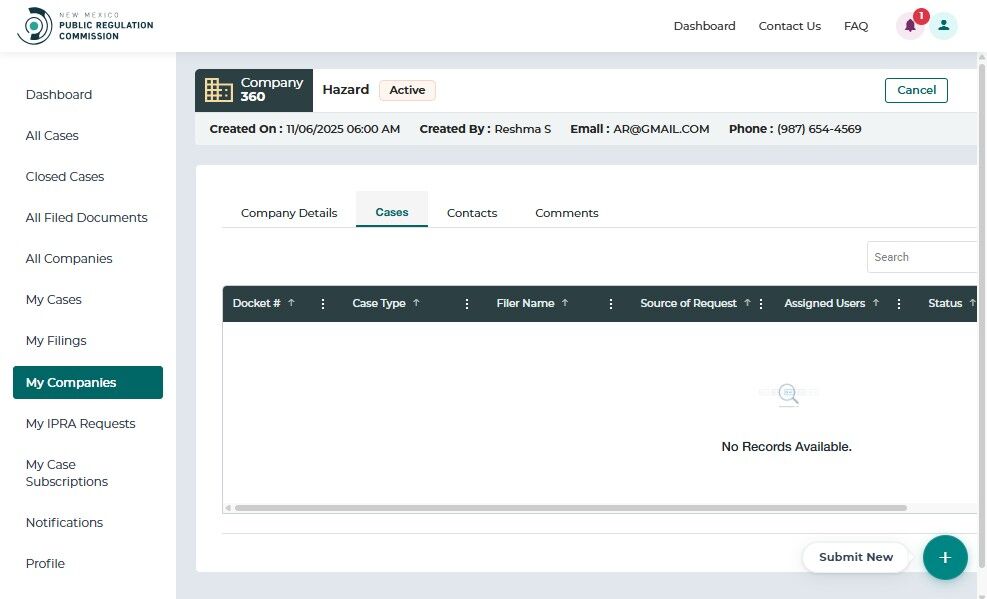Open the user profile avatar icon

pyautogui.click(x=944, y=26)
